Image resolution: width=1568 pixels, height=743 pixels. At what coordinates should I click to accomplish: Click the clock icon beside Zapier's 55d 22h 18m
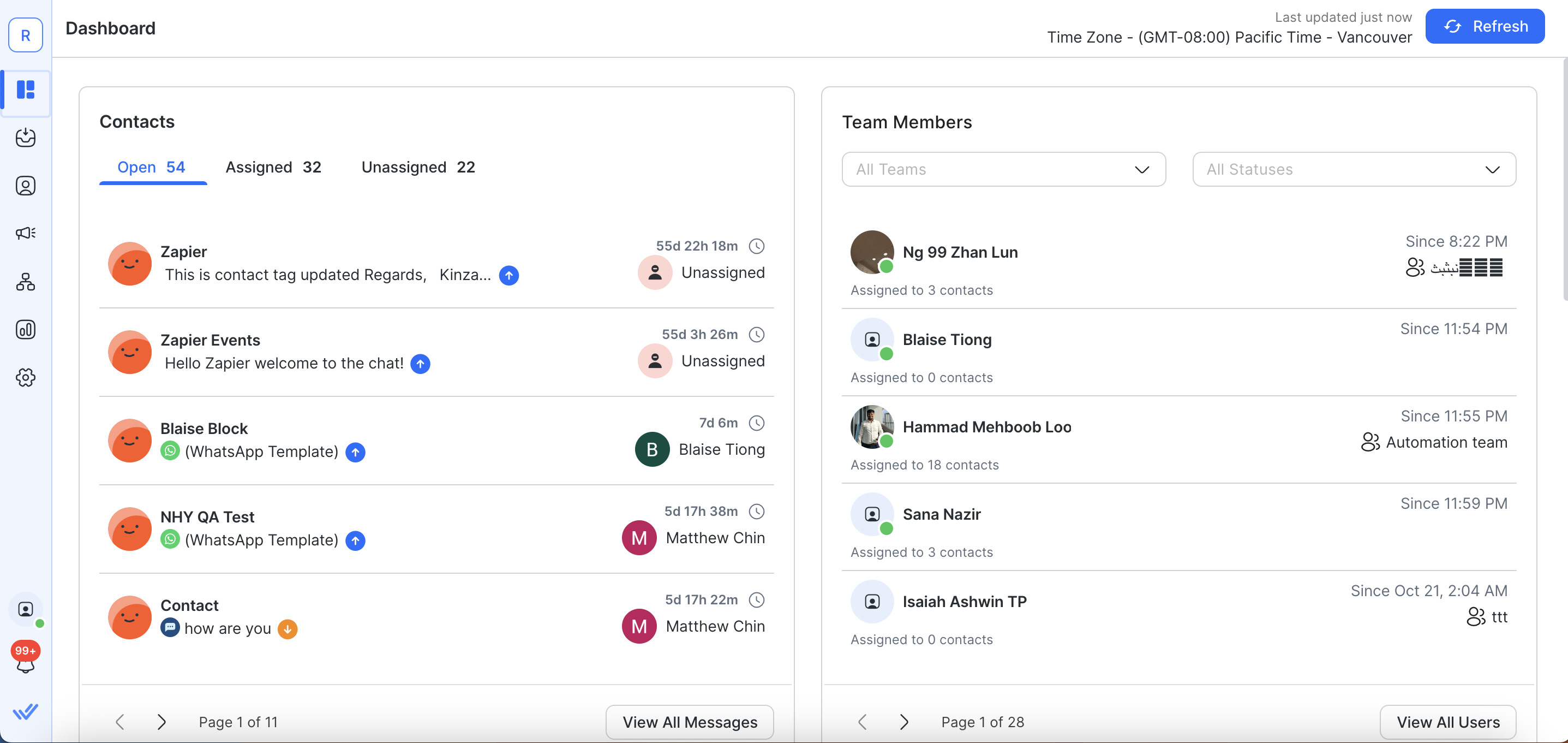tap(757, 246)
